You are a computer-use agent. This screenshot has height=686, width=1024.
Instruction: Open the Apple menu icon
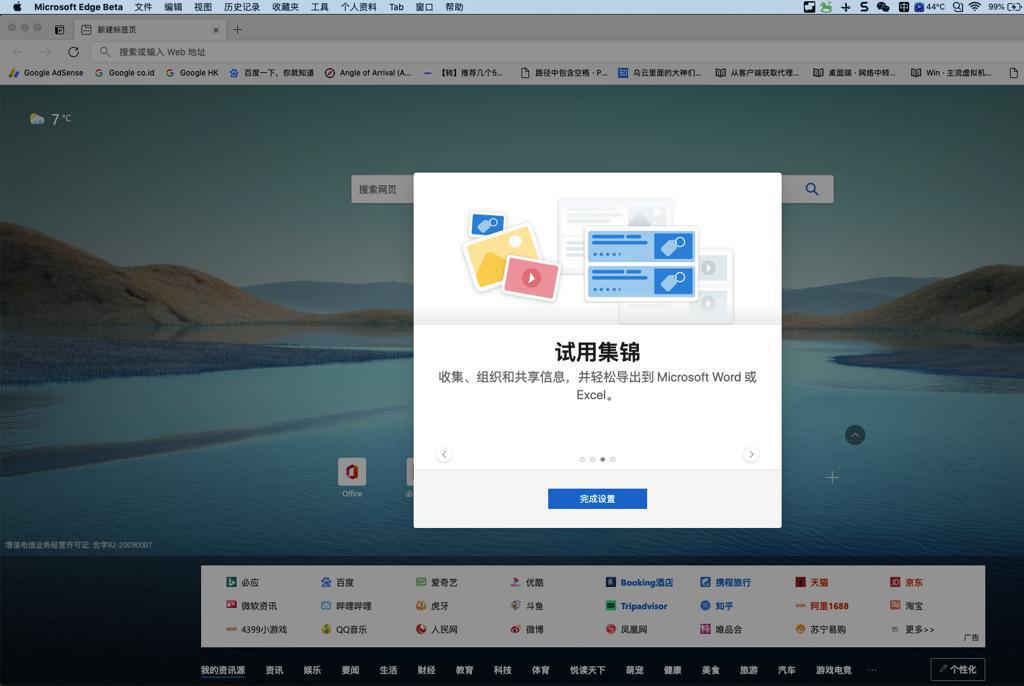[17, 7]
